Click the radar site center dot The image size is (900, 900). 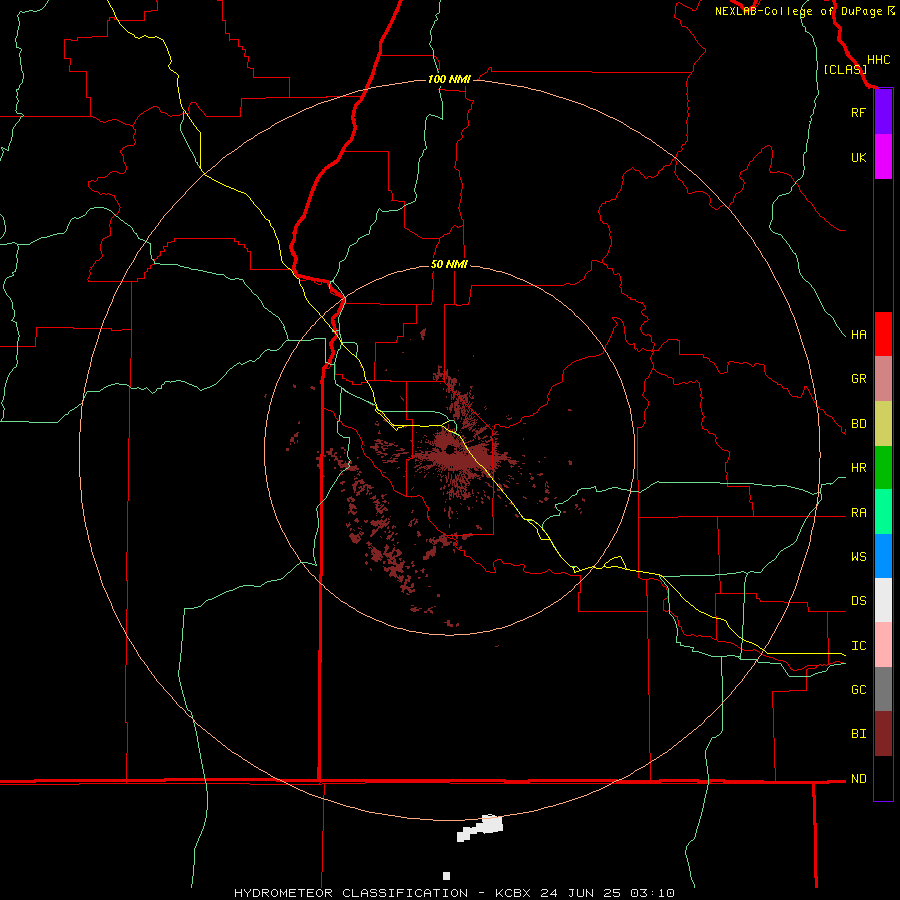pyautogui.click(x=449, y=449)
